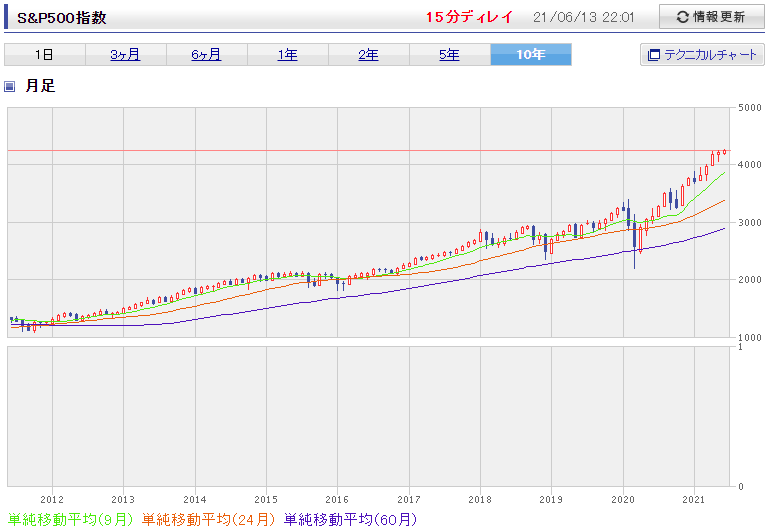Click the 2012 x-axis year label
This screenshot has height=531, width=771.
pyautogui.click(x=52, y=500)
